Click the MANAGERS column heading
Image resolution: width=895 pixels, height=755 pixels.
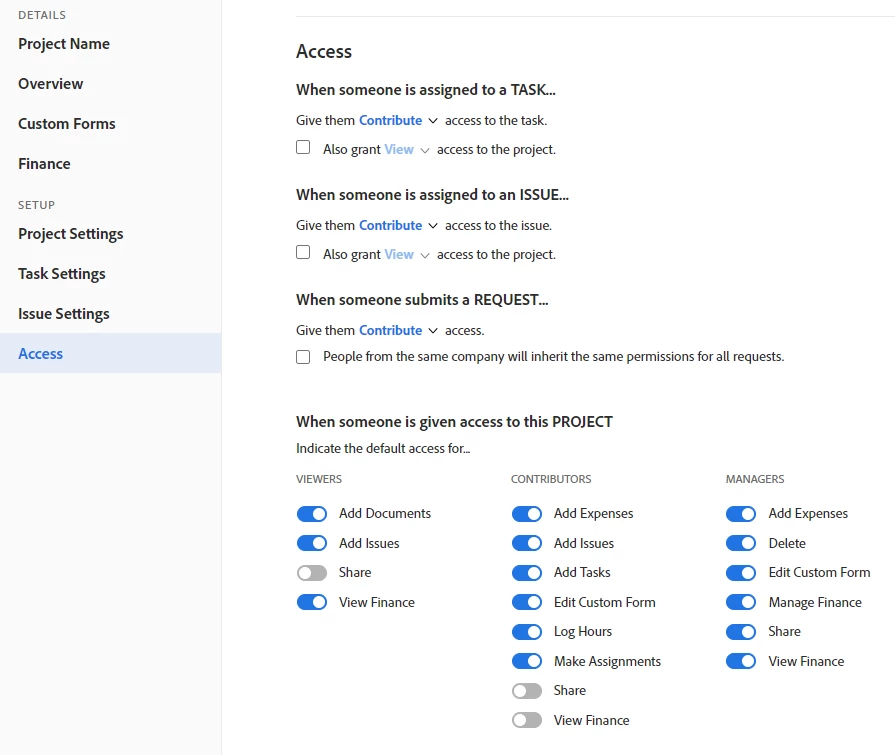[755, 479]
